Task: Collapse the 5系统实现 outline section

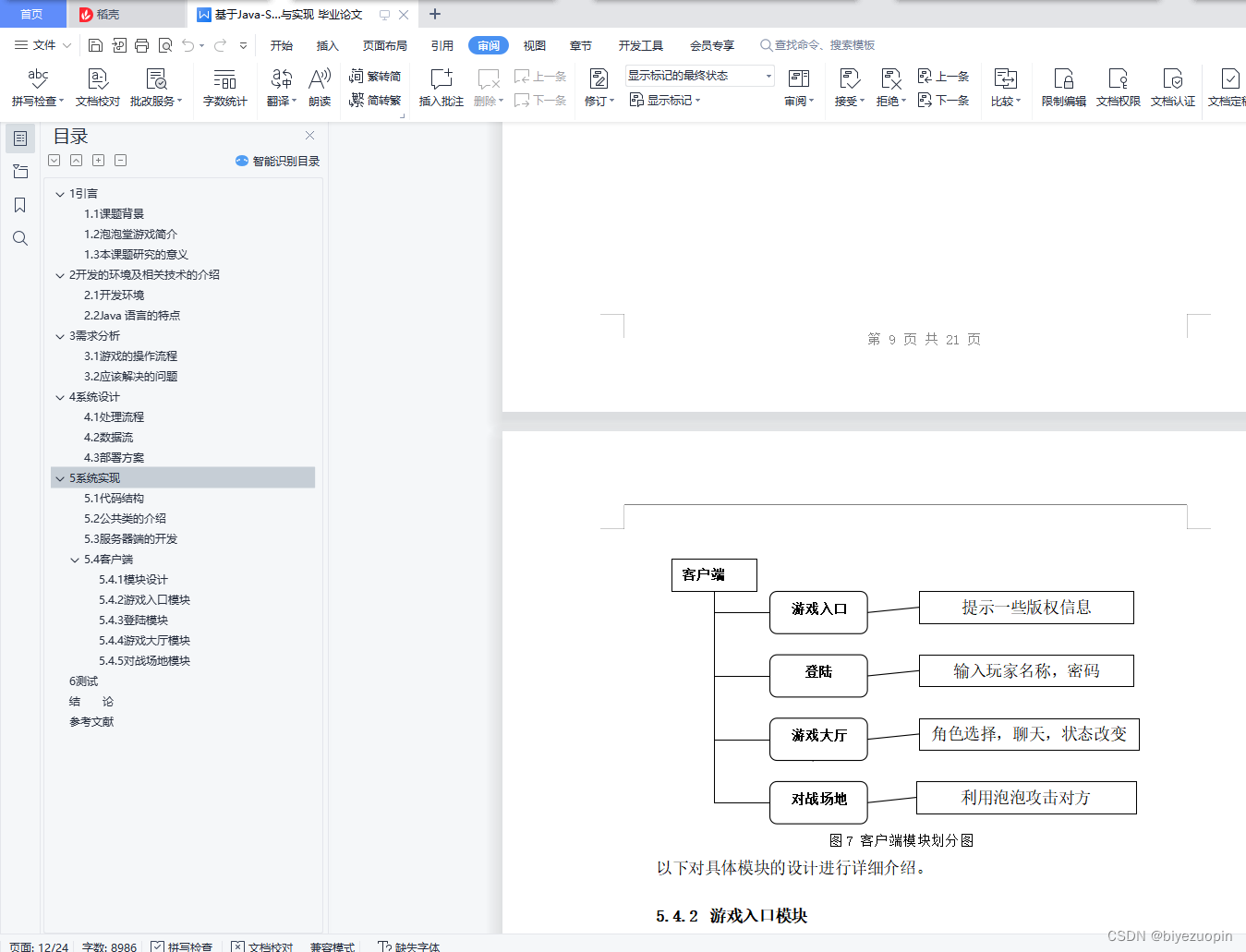Action: pos(60,478)
